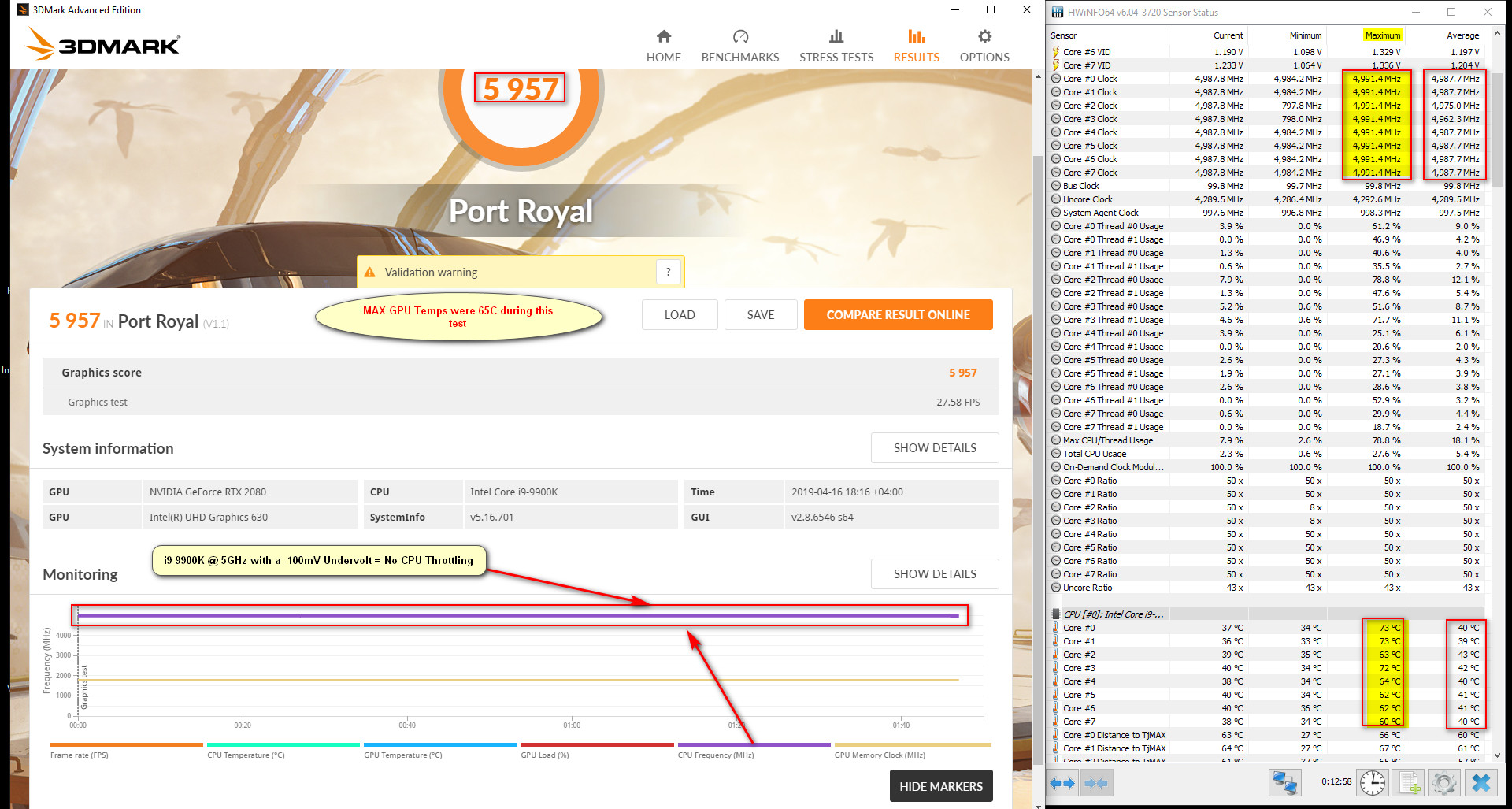Maximize the HWiNFO64 window
This screenshot has height=809, width=1512.
tap(1451, 12)
